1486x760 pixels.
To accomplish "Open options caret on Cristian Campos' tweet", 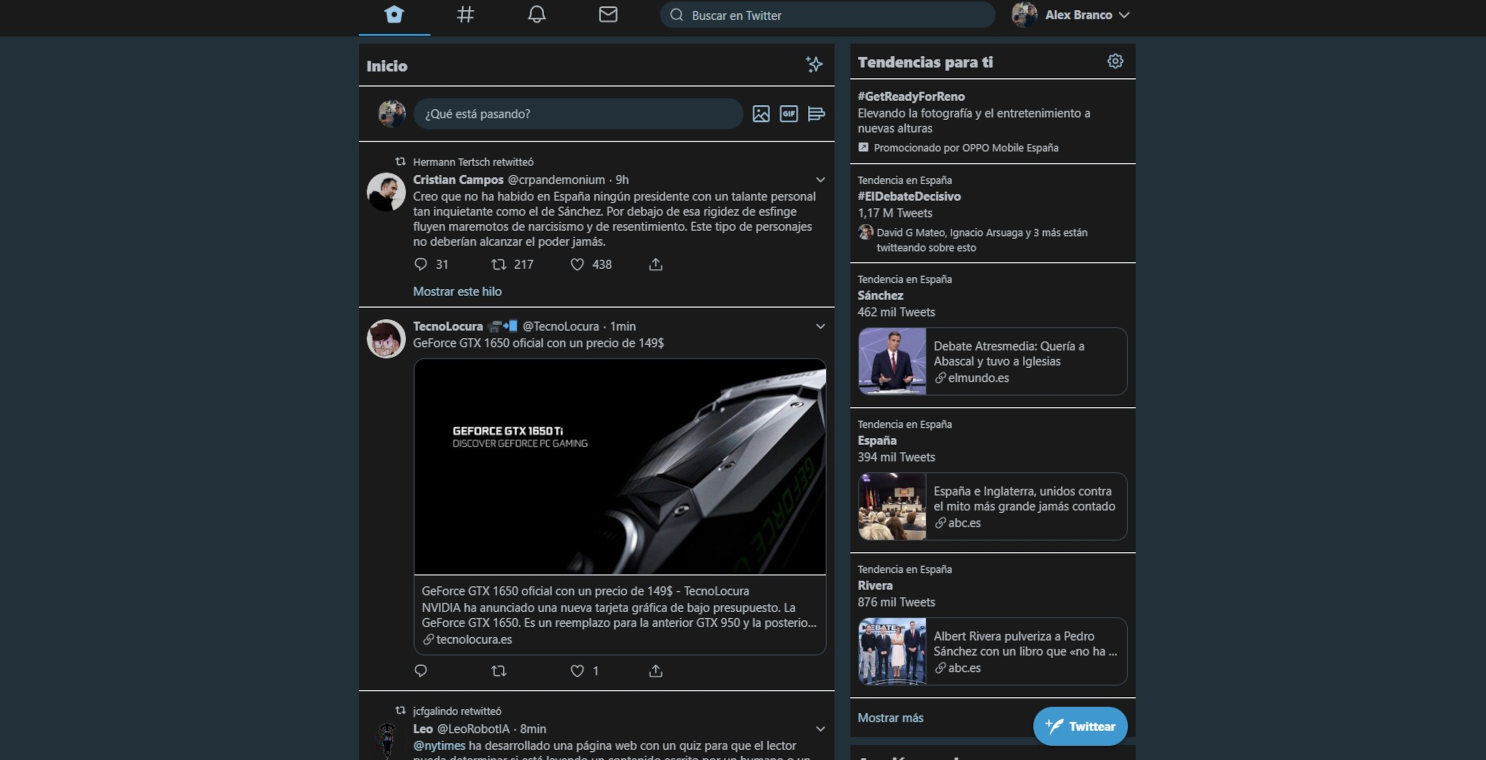I will coord(820,179).
